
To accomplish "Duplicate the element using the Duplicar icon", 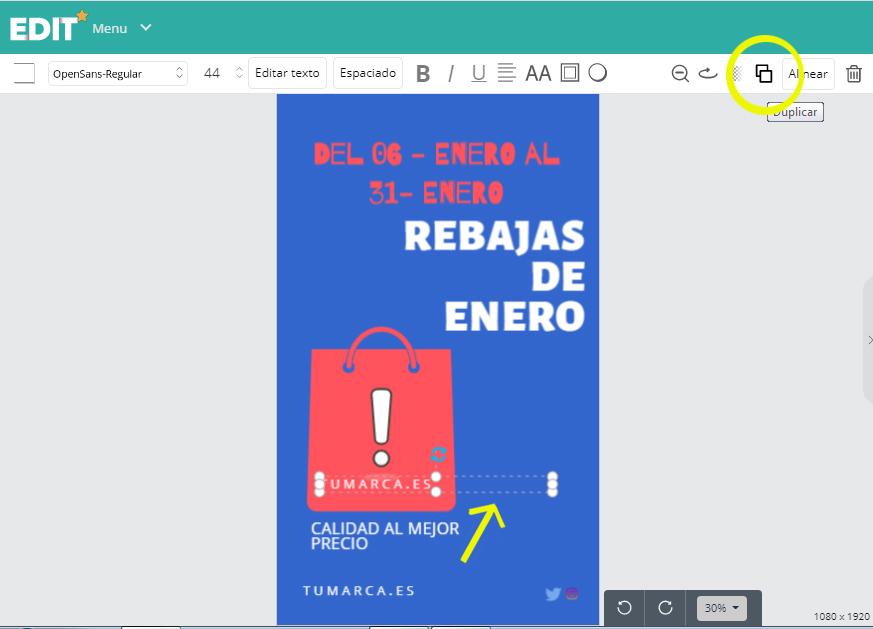I will tap(763, 72).
